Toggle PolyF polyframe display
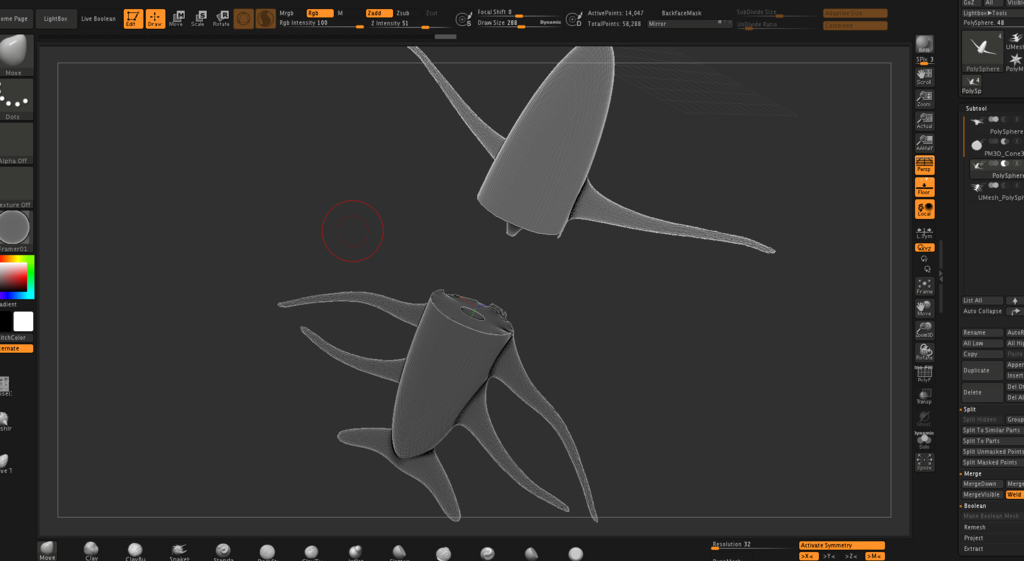Image resolution: width=1024 pixels, height=561 pixels. (924, 374)
